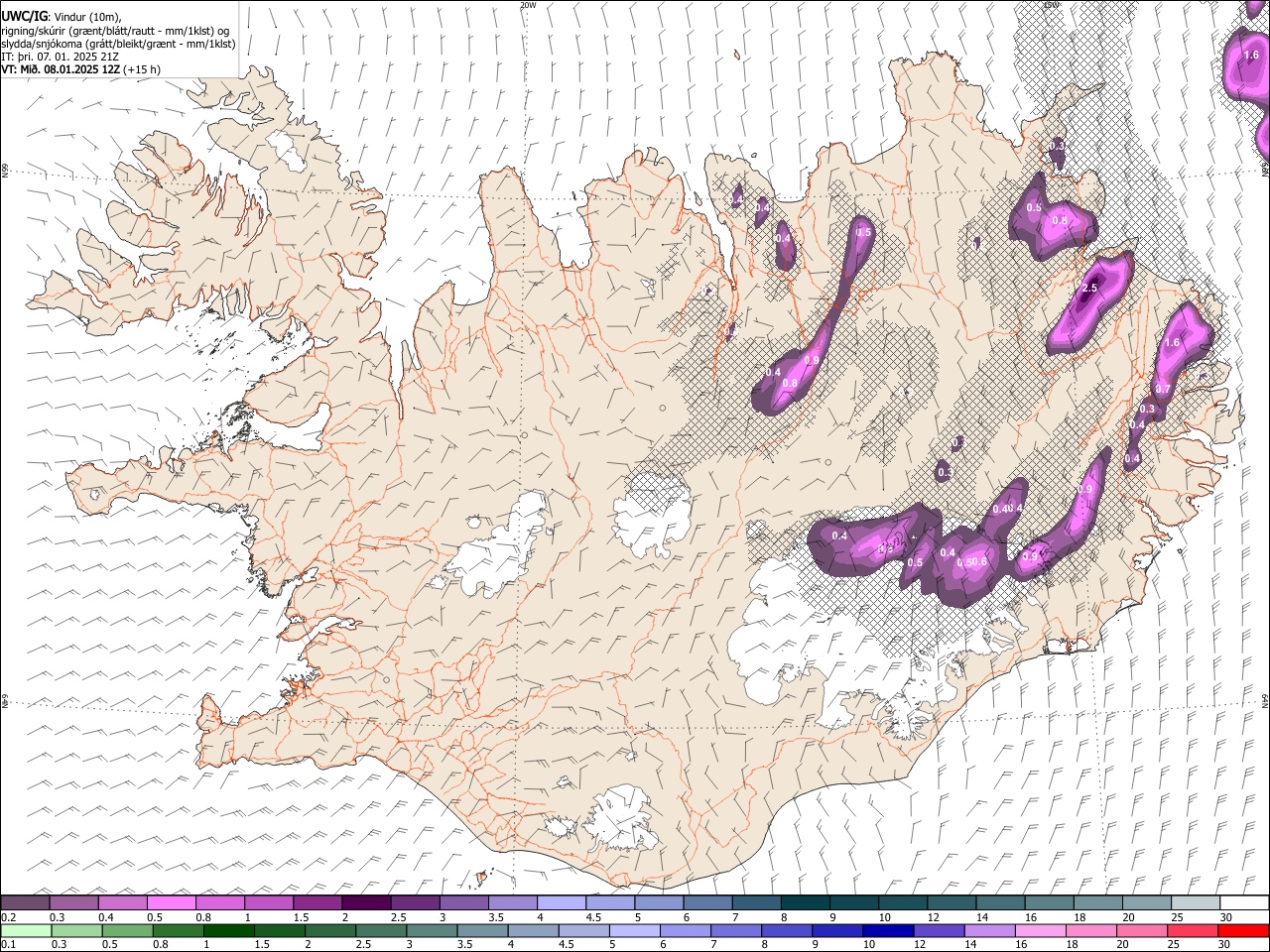
Task: Click the '0.2' label under upper legend row
Action: point(7,916)
